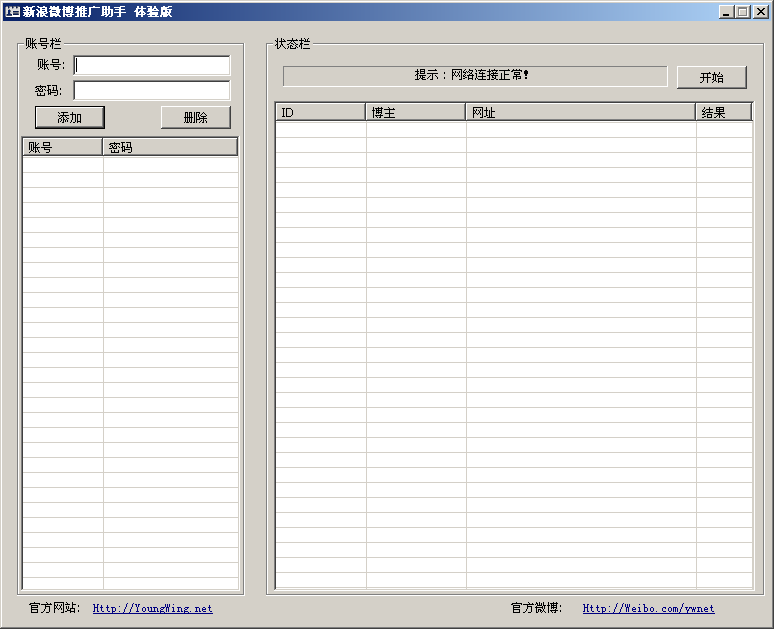Click the 删除 button
Image resolution: width=774 pixels, height=629 pixels.
pos(195,118)
